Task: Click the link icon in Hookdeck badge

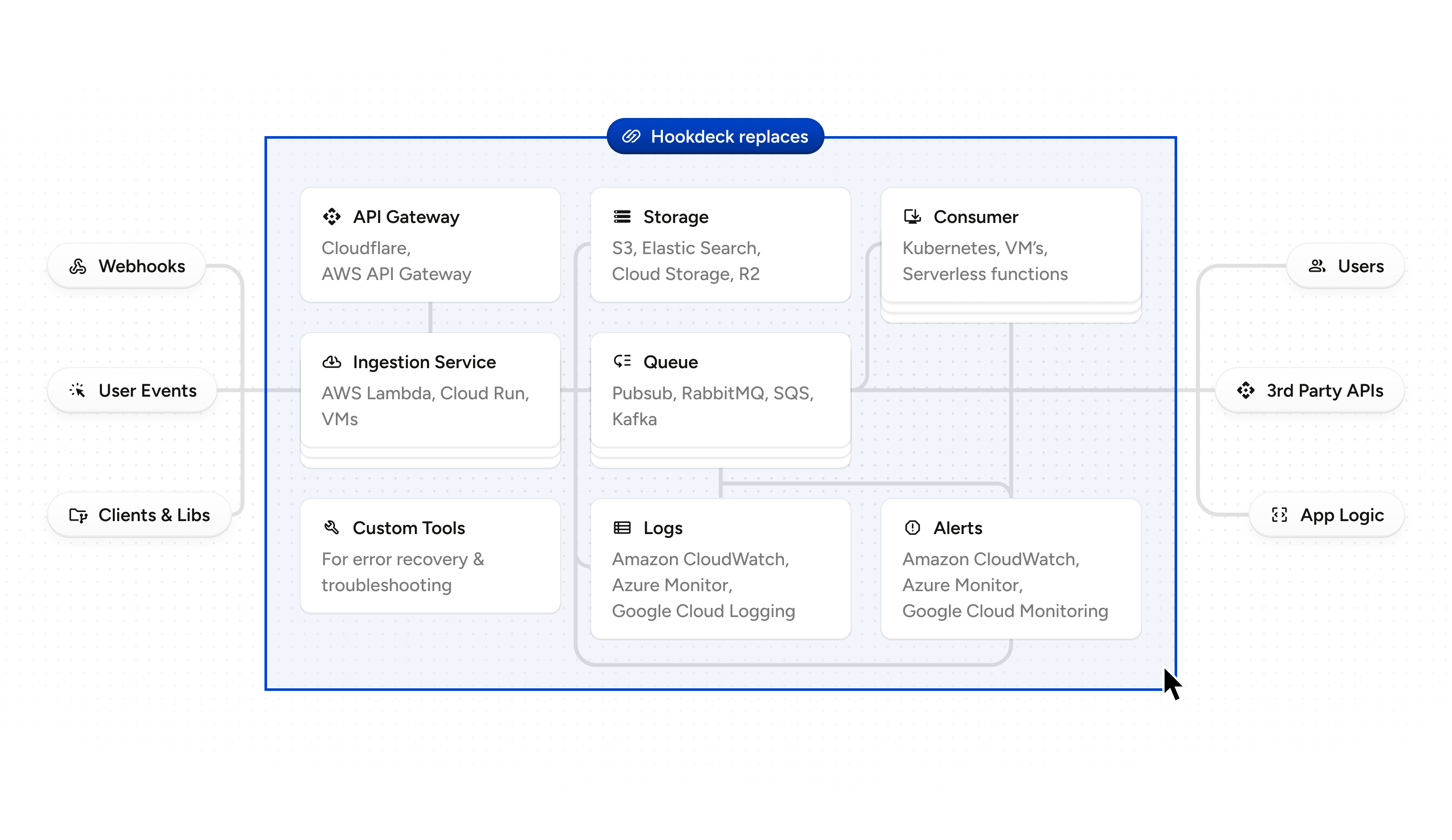Action: point(631,137)
